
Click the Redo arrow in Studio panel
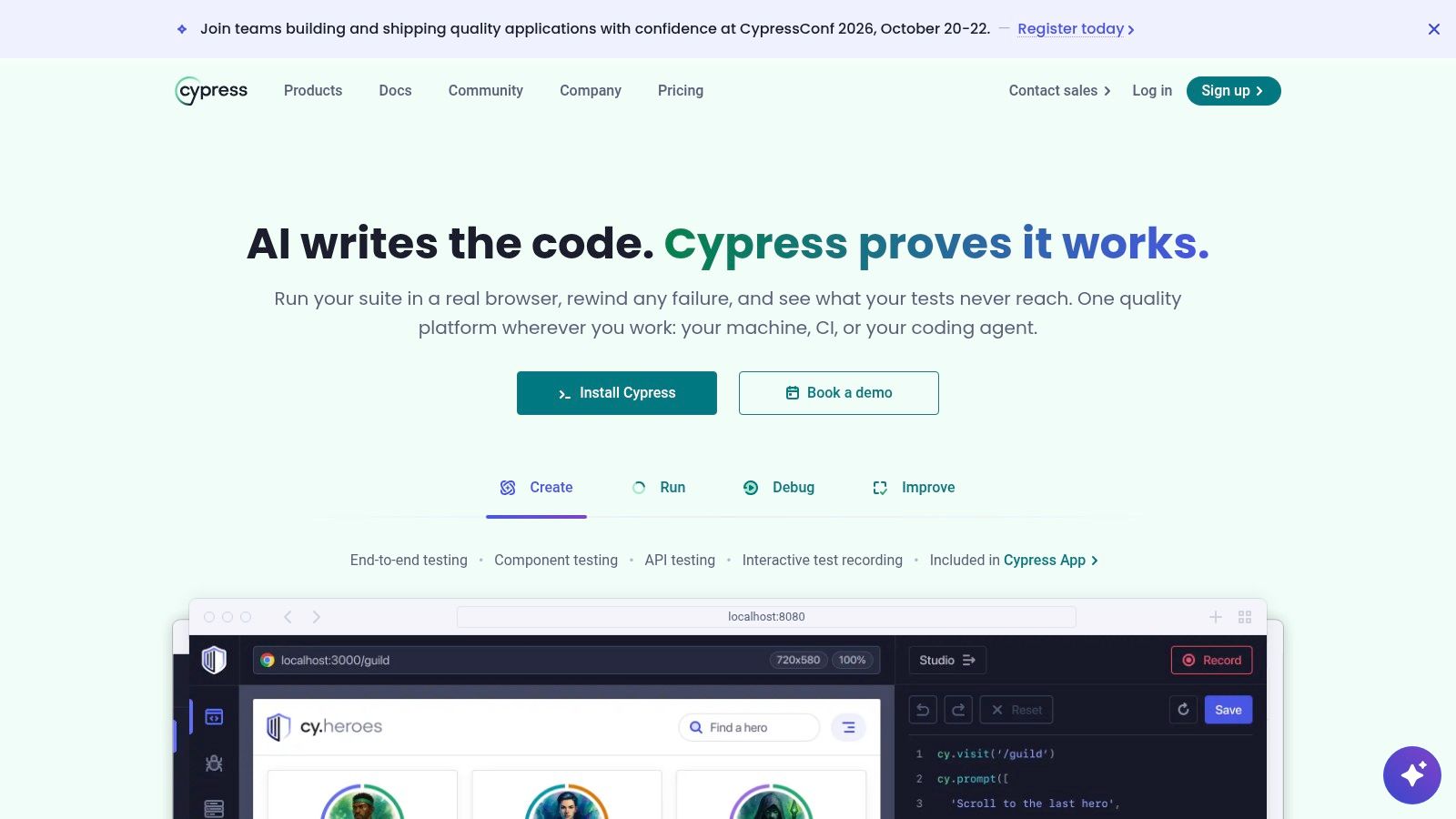958,710
